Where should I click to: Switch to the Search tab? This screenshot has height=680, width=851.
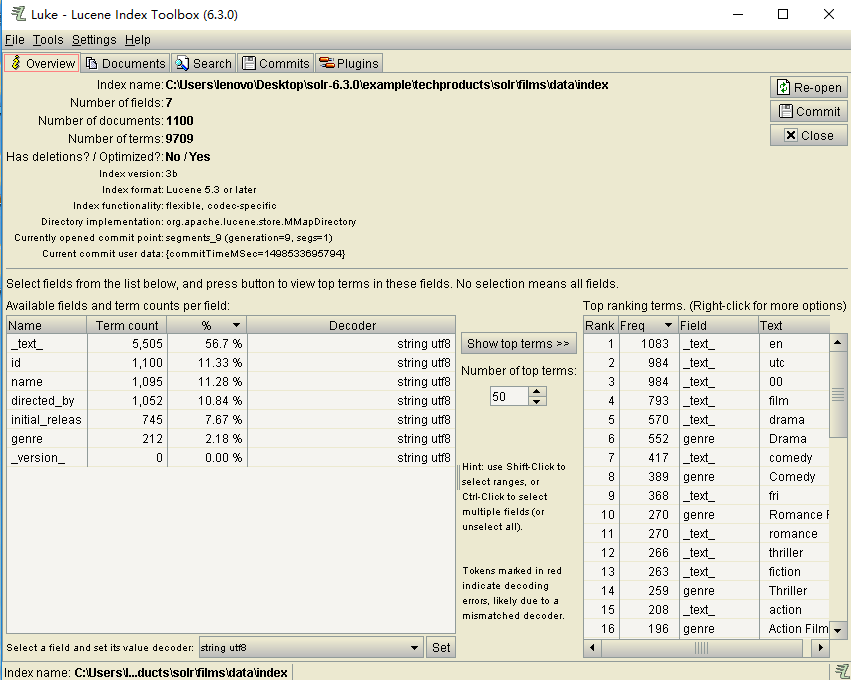pos(204,63)
